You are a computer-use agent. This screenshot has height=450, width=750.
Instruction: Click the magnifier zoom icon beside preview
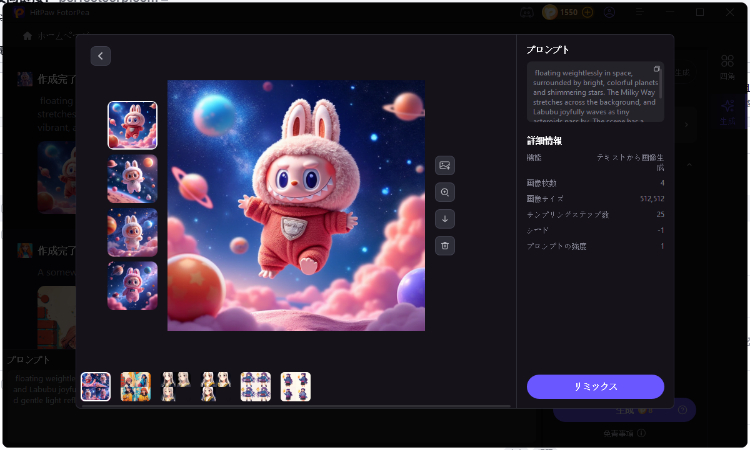(445, 192)
